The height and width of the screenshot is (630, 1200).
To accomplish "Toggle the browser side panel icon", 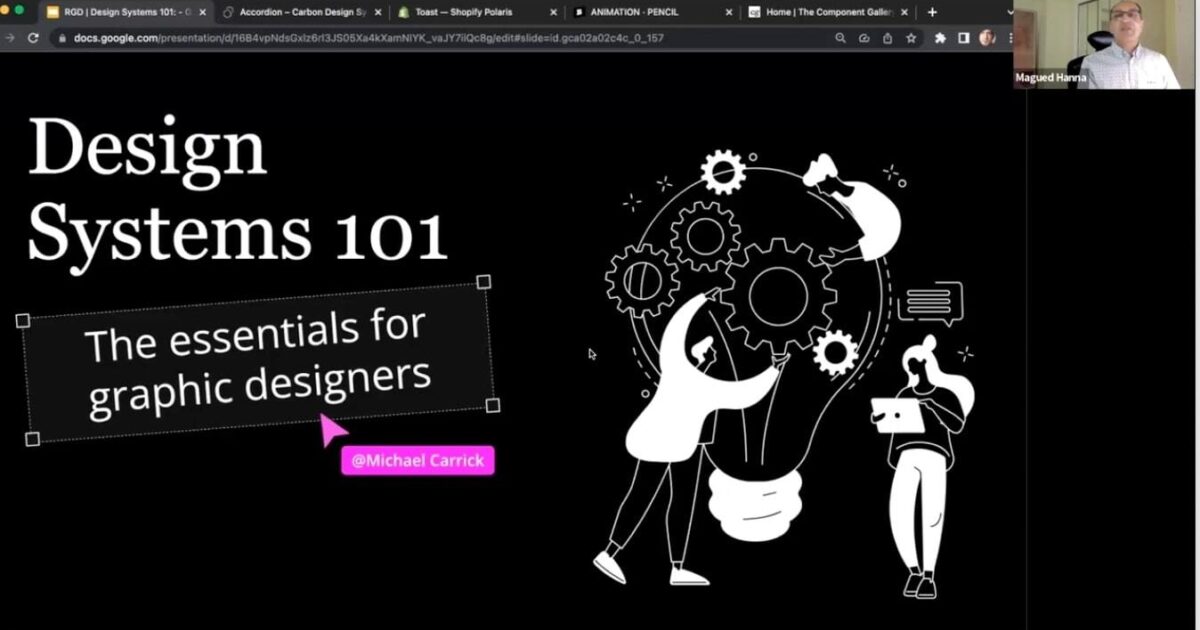I will [x=964, y=38].
